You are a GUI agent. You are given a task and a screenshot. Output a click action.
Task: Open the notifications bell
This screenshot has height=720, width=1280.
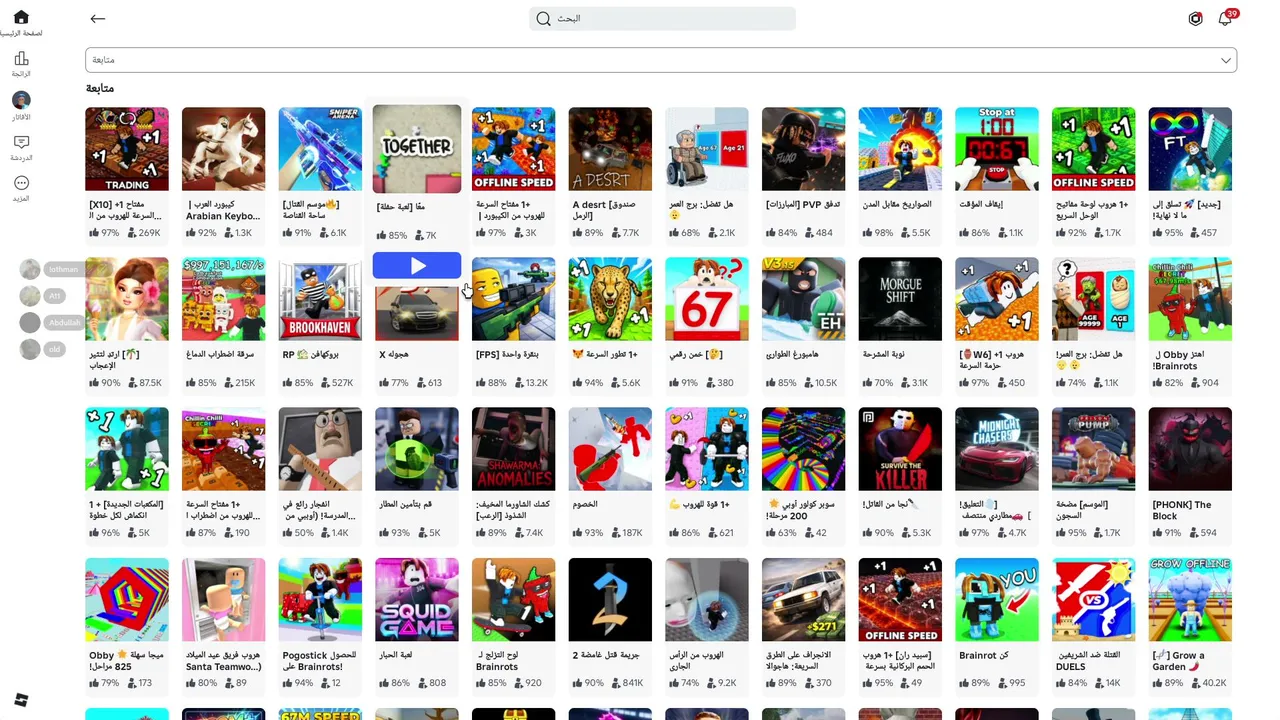pyautogui.click(x=1225, y=18)
